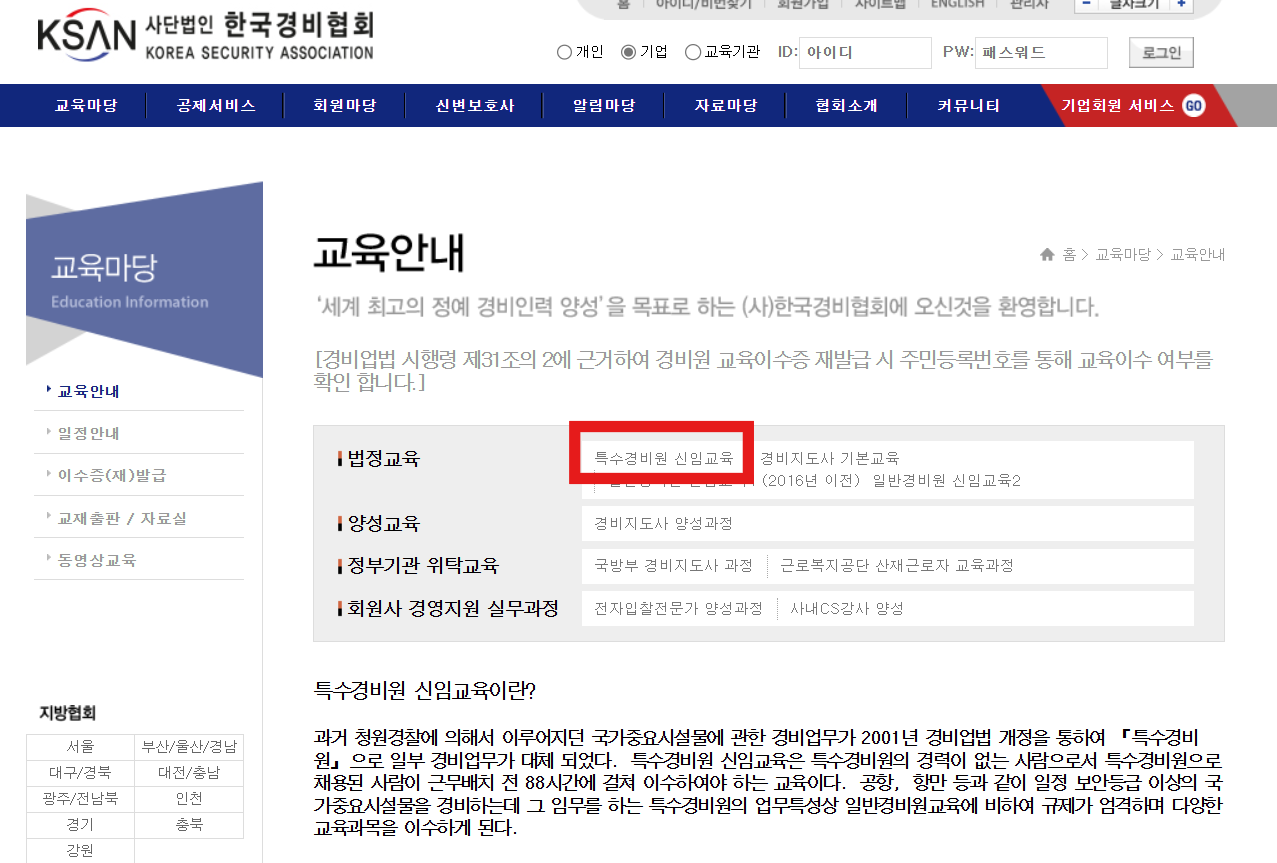Open the 협회소개 menu

coord(845,105)
